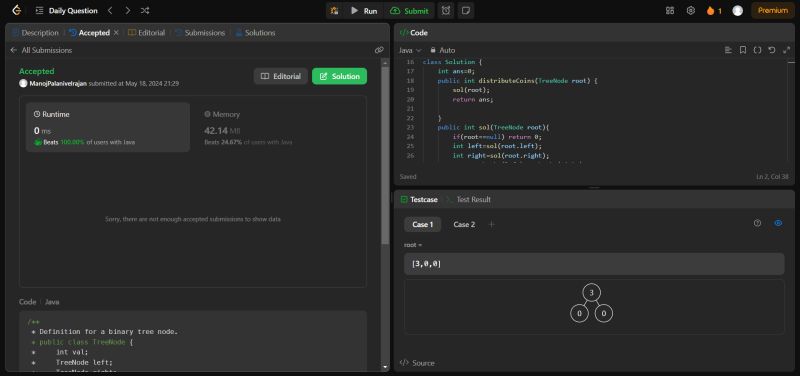Open the layout manager icon
The height and width of the screenshot is (376, 800).
tap(670, 10)
